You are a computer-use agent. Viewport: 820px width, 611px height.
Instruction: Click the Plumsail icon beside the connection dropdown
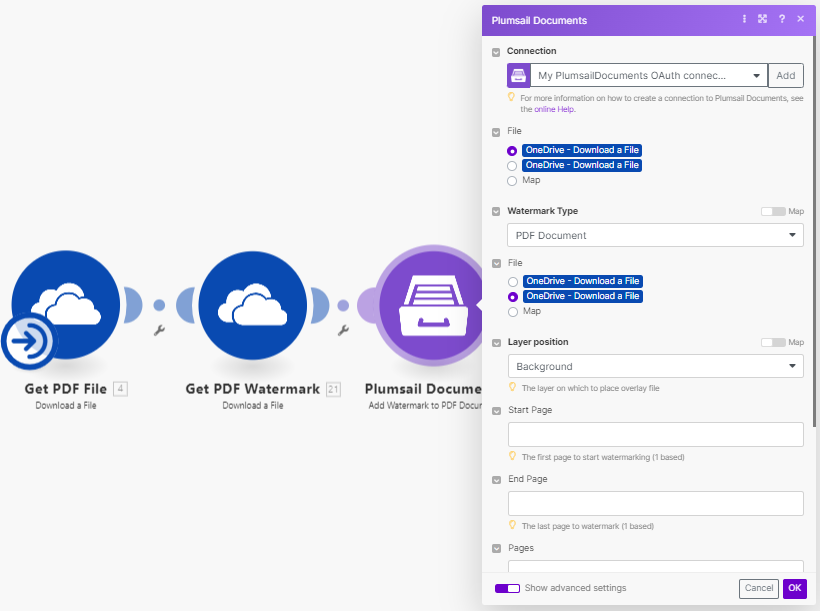click(518, 75)
